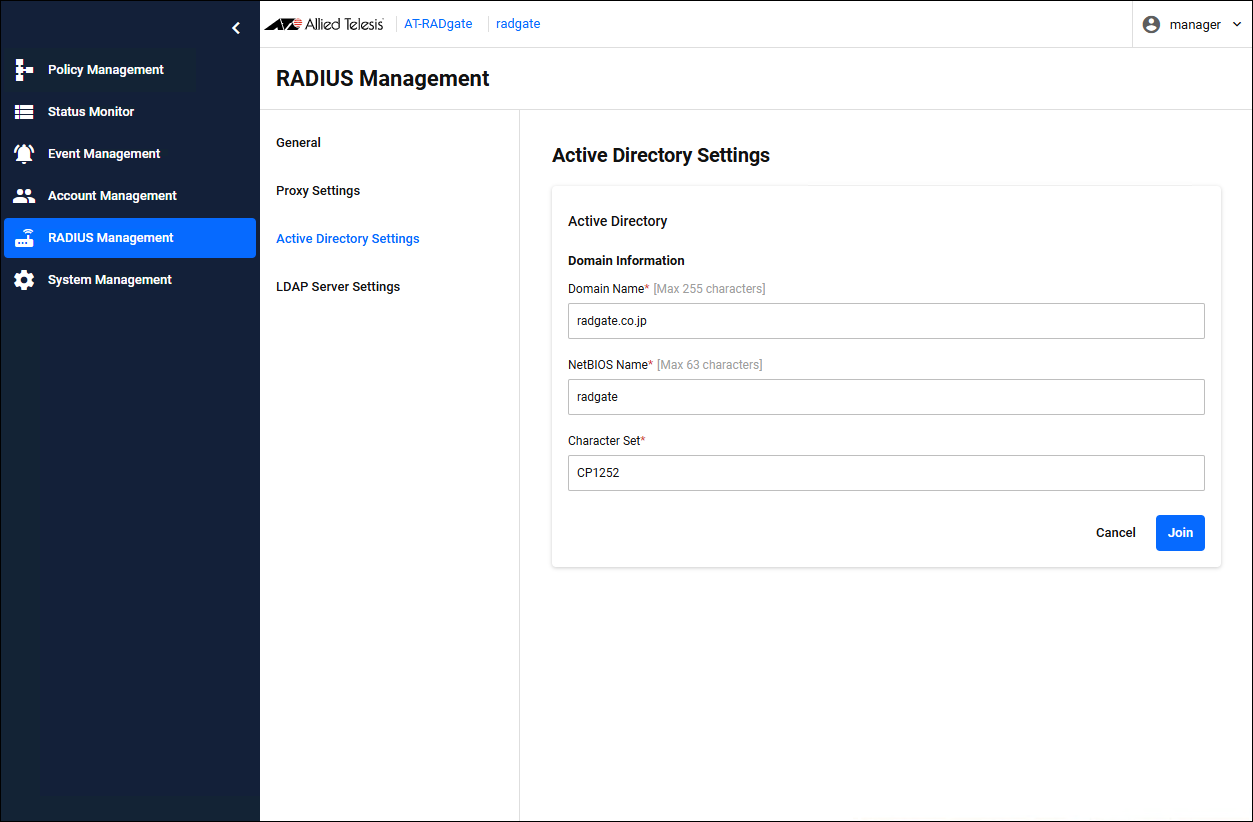Open the General settings tab

click(298, 143)
